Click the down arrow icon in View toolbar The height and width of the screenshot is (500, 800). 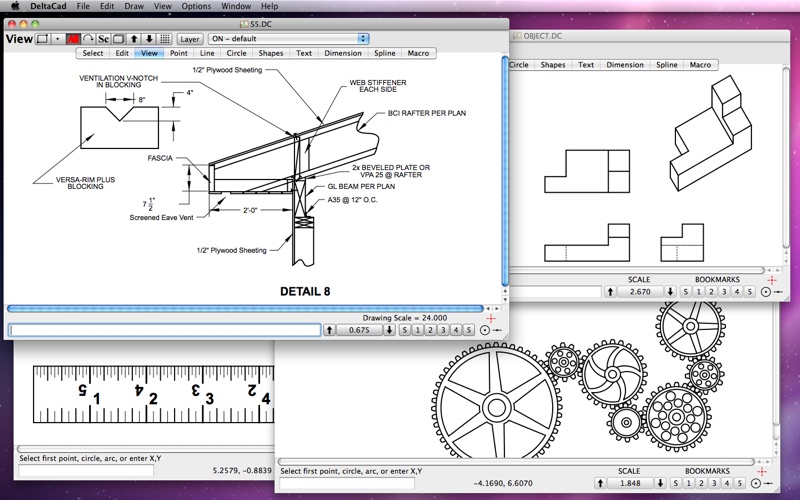point(149,39)
